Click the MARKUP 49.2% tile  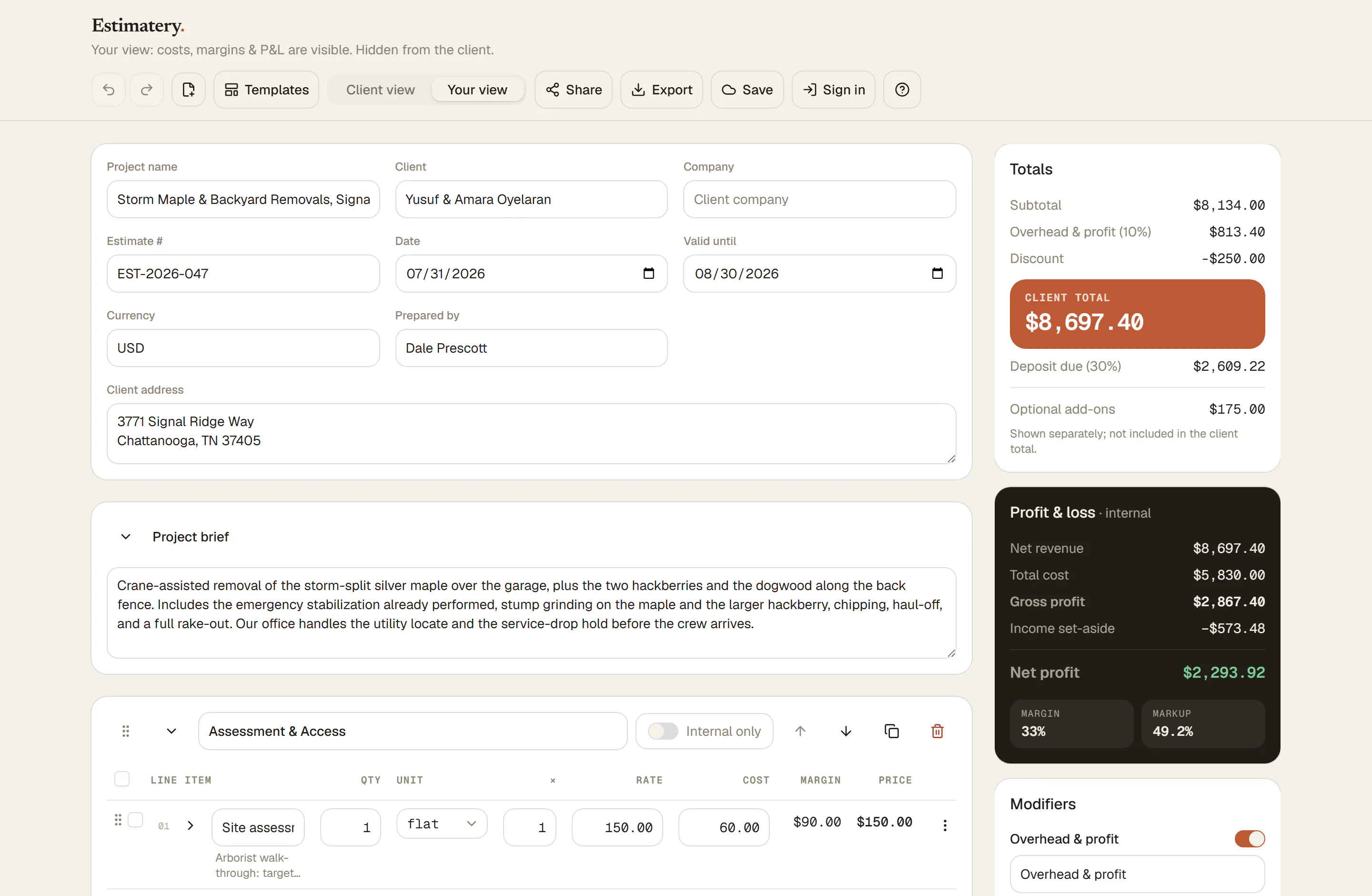[1203, 723]
